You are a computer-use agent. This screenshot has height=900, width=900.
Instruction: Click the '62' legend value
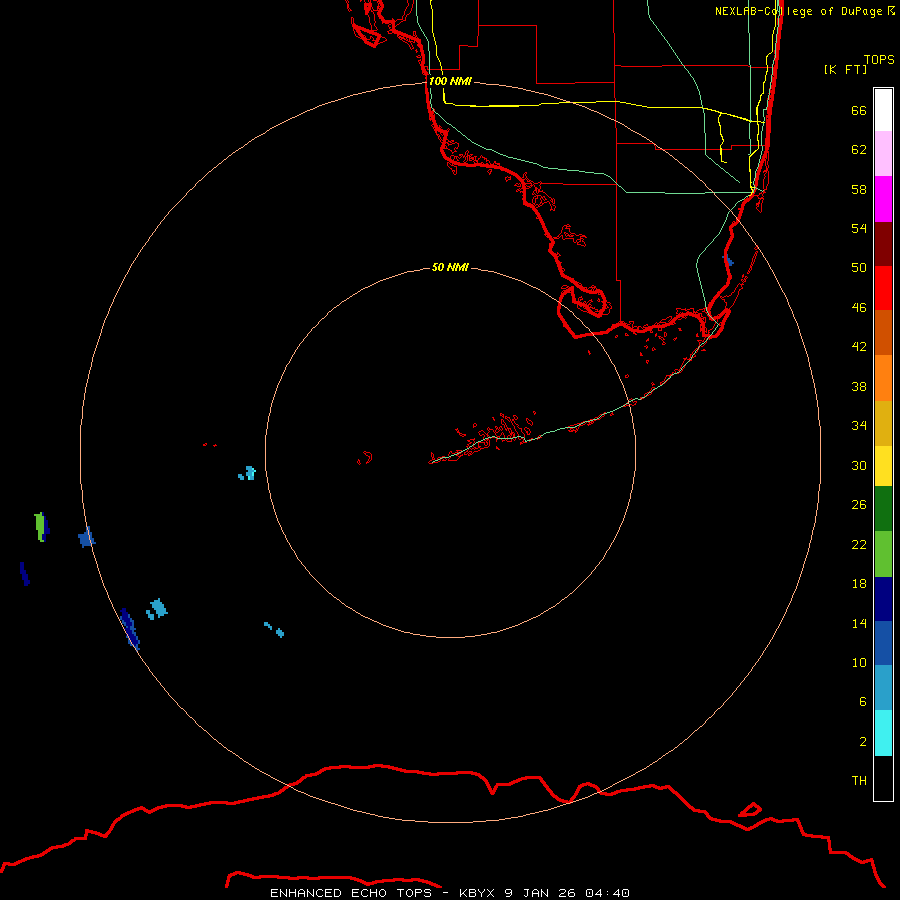[x=859, y=150]
